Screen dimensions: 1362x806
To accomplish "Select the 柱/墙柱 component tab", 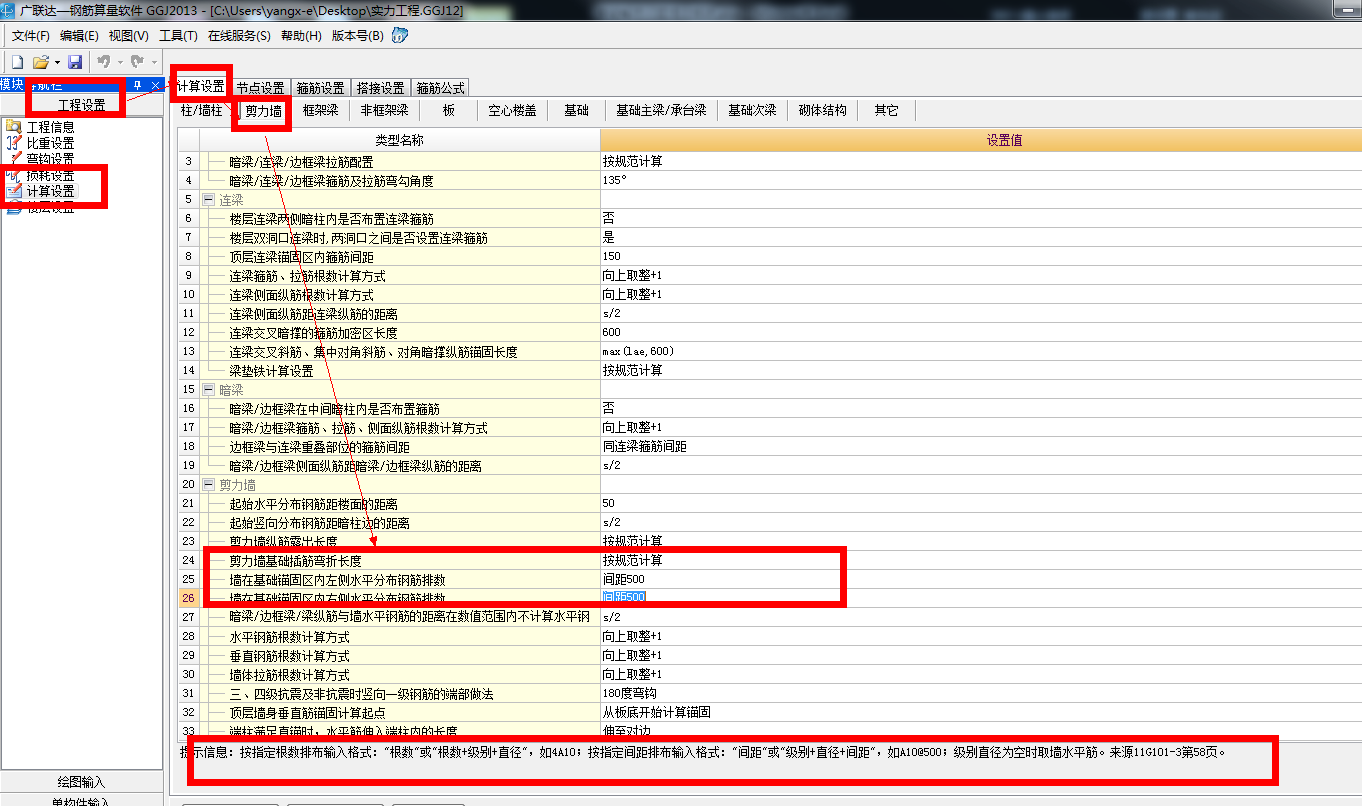I will coord(201,110).
